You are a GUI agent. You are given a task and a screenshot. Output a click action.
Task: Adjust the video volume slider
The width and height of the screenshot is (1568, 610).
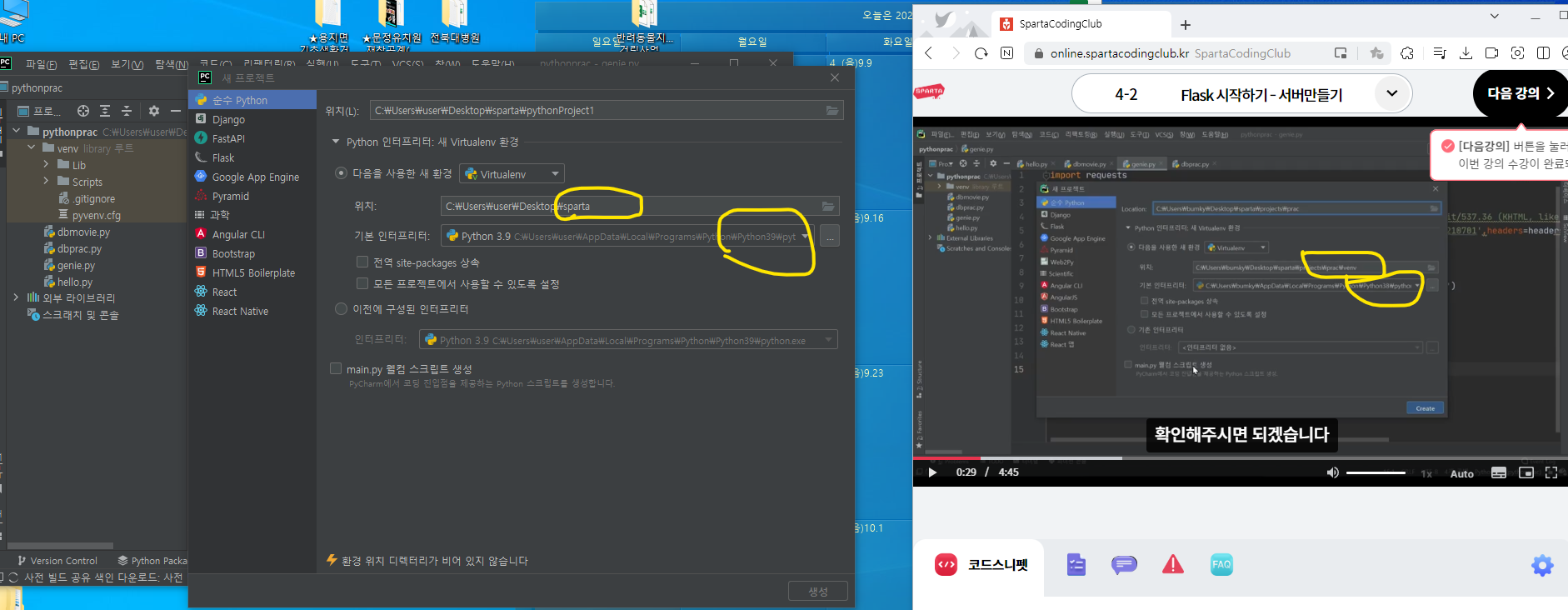pyautogui.click(x=1376, y=472)
